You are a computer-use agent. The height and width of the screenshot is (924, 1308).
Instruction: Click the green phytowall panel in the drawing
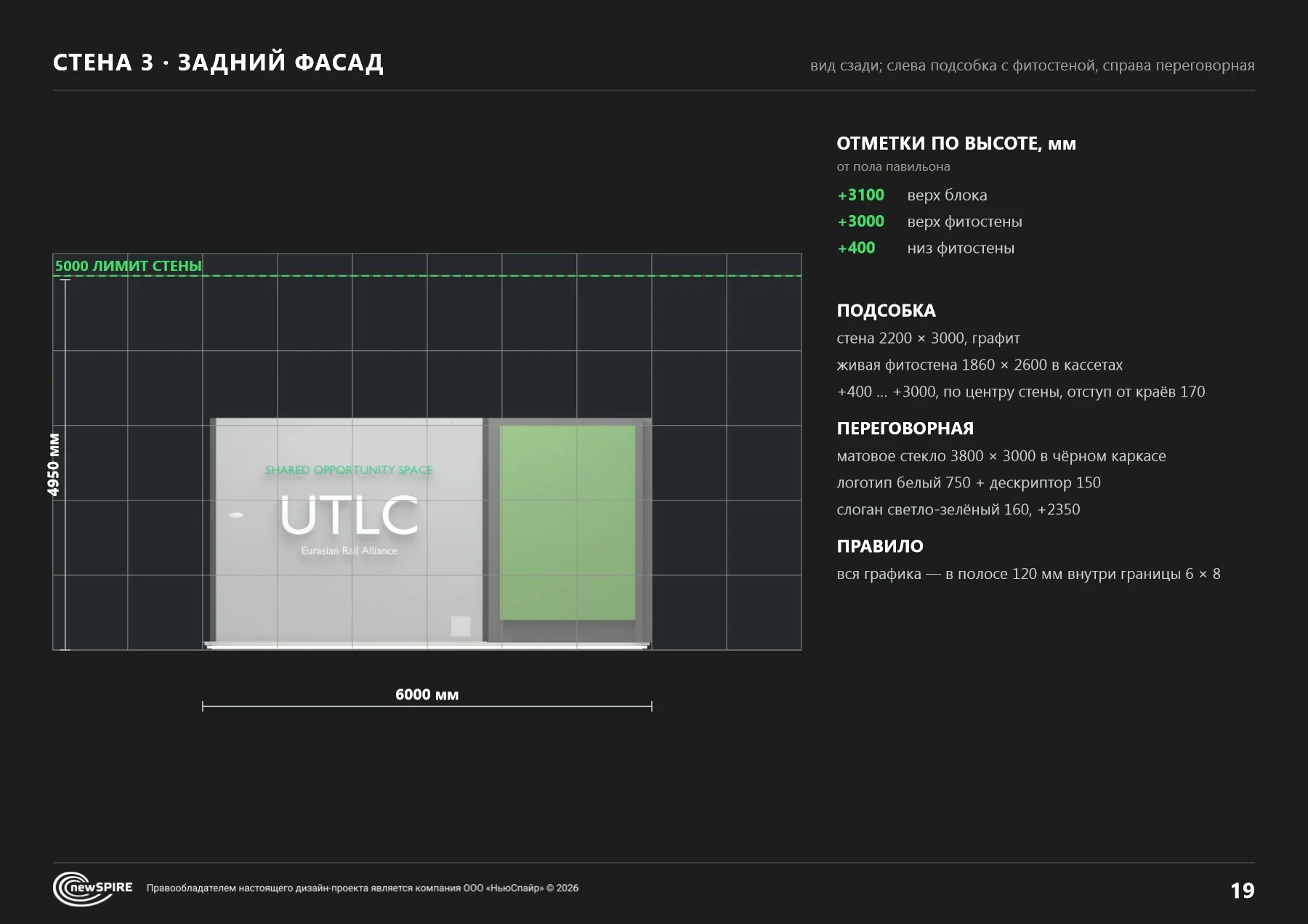[x=568, y=523]
